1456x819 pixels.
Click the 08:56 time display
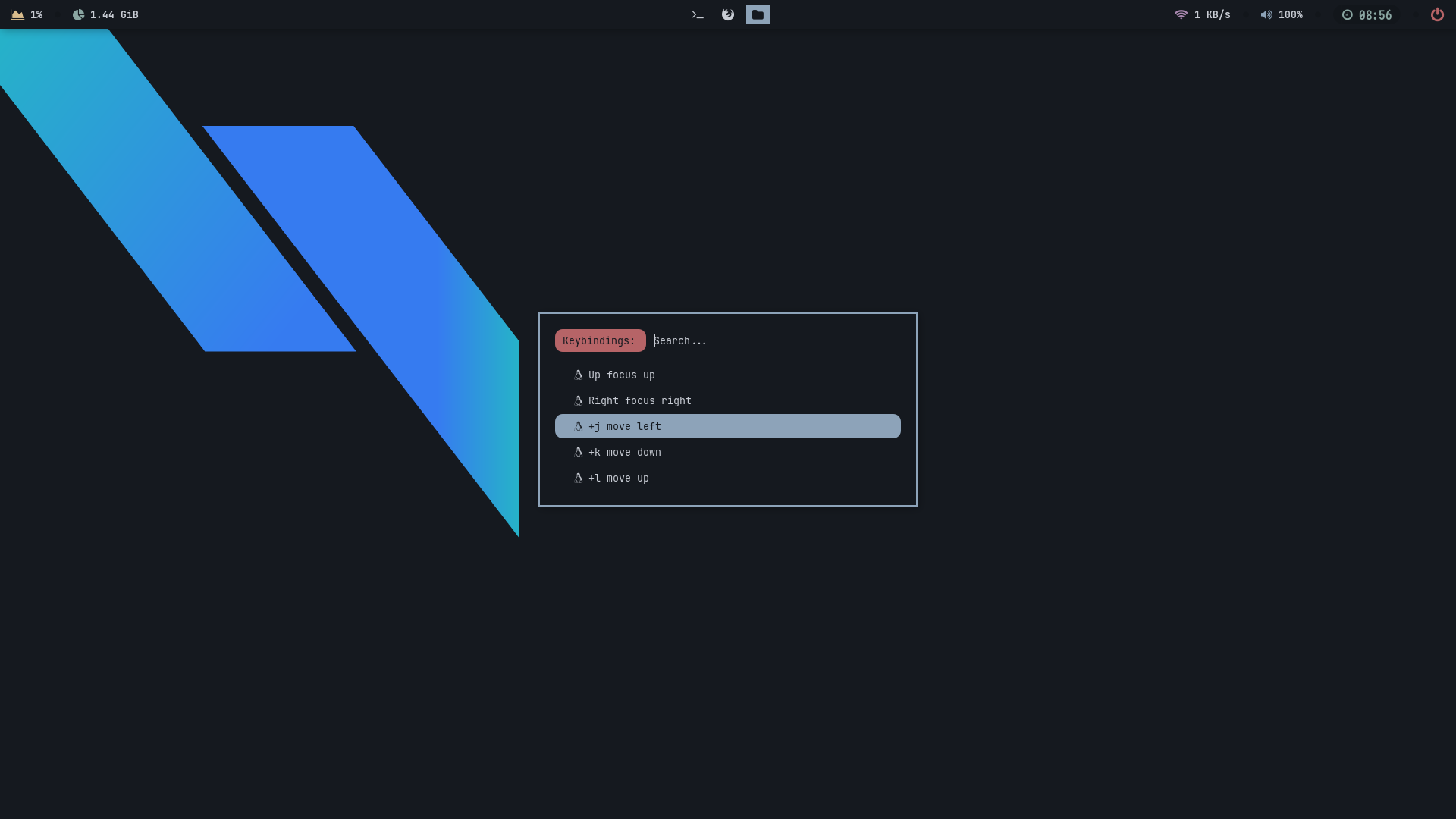1375,15
